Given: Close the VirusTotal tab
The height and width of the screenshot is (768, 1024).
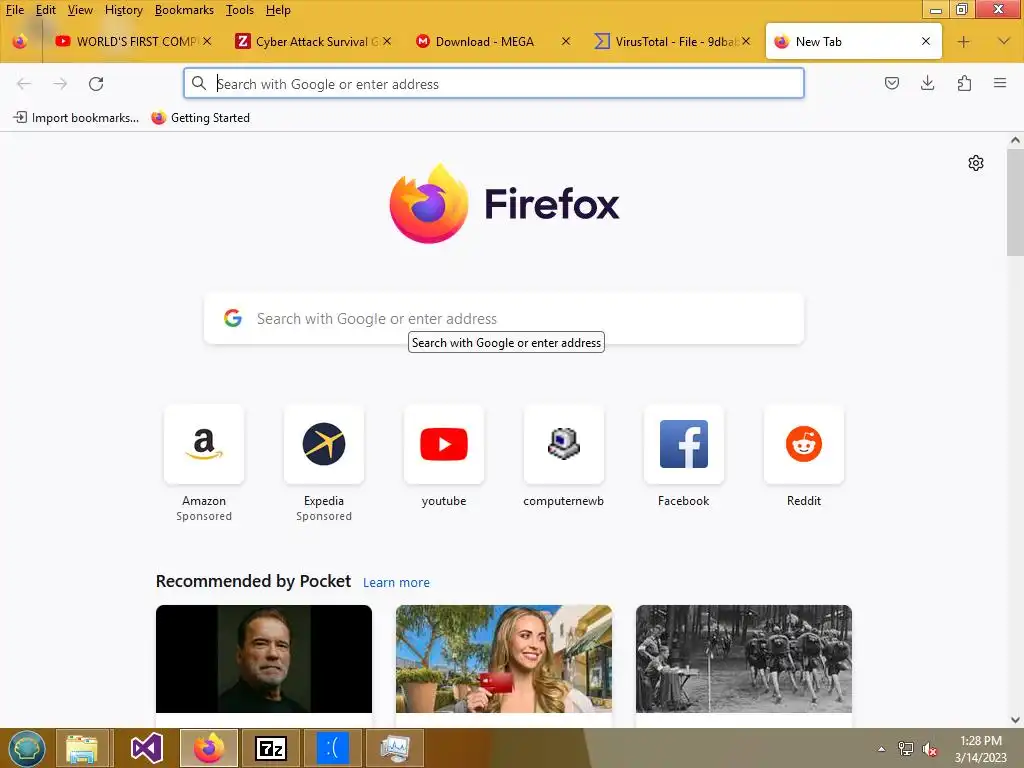Looking at the screenshot, I should pos(746,41).
